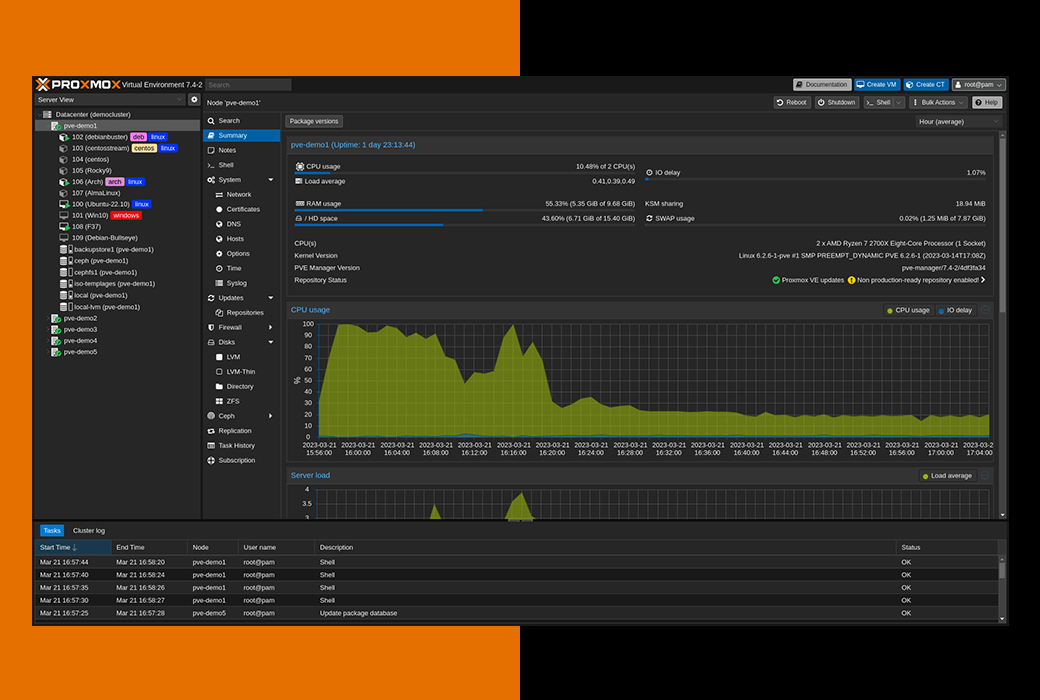Image resolution: width=1040 pixels, height=700 pixels.
Task: Select VM 100 (Ubuntu-22.10) icon
Action: coord(64,204)
